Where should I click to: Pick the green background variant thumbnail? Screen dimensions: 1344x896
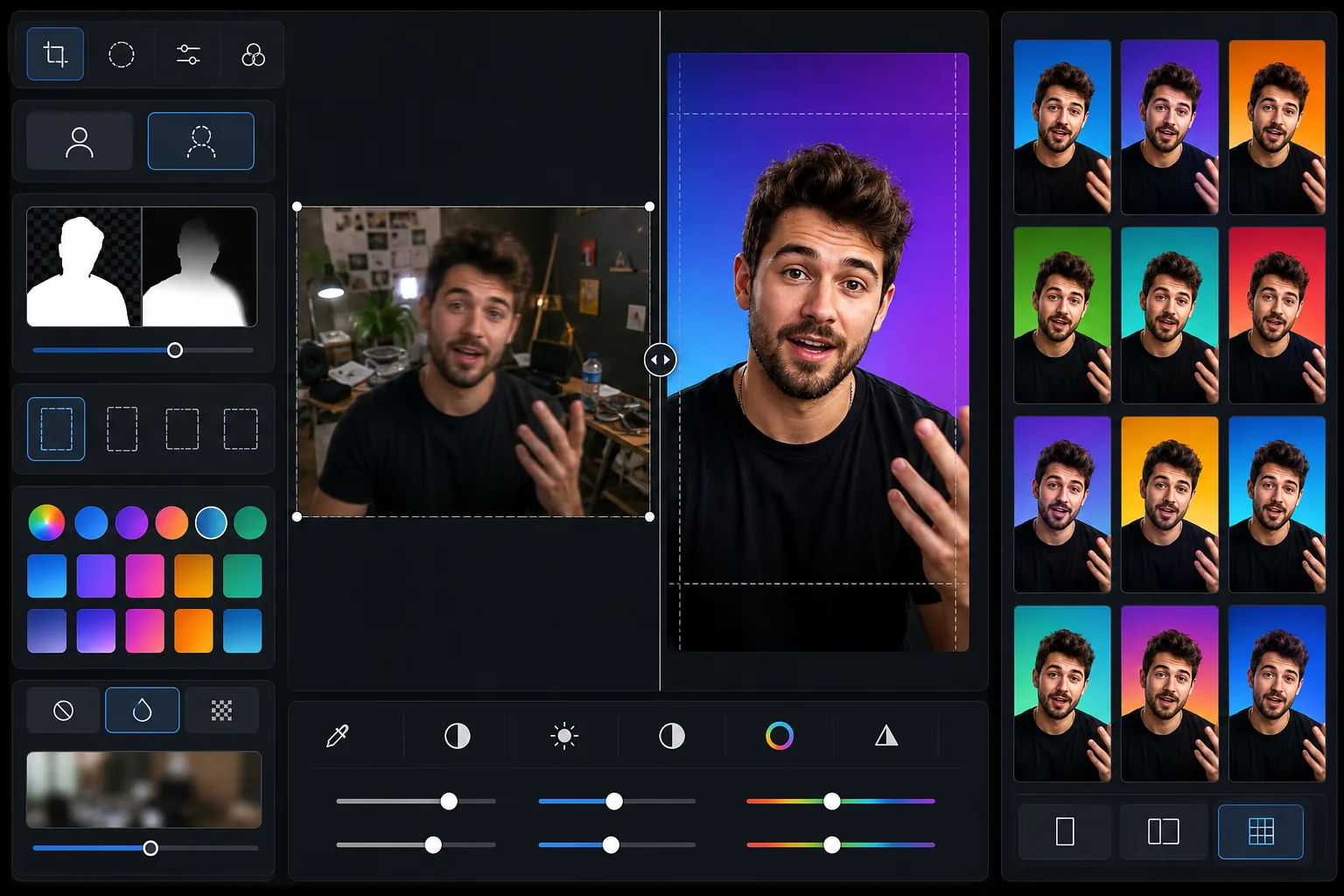tap(1062, 315)
